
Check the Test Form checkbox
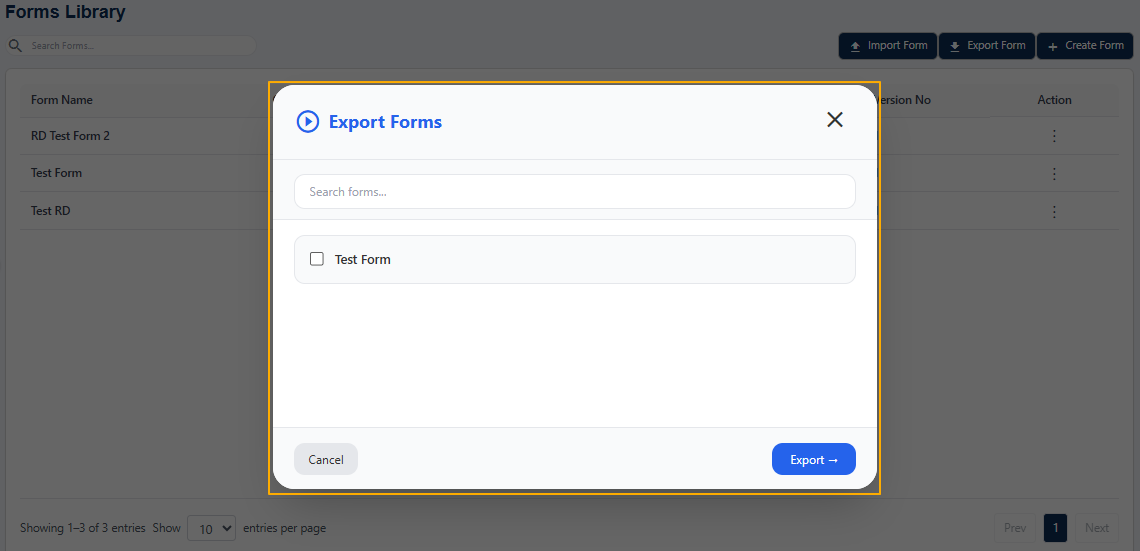(317, 259)
